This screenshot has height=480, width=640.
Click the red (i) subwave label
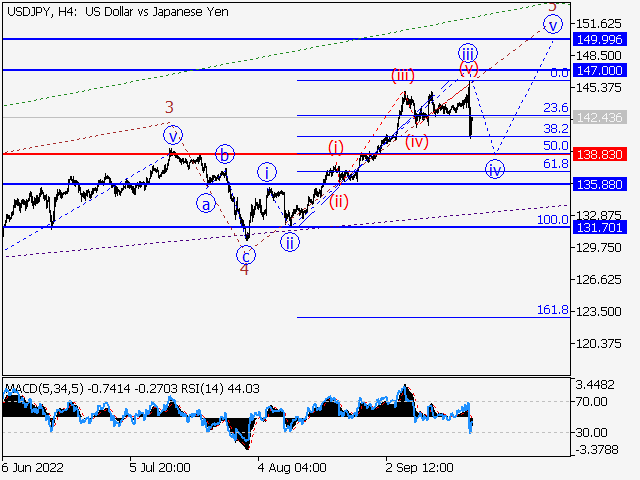point(336,147)
